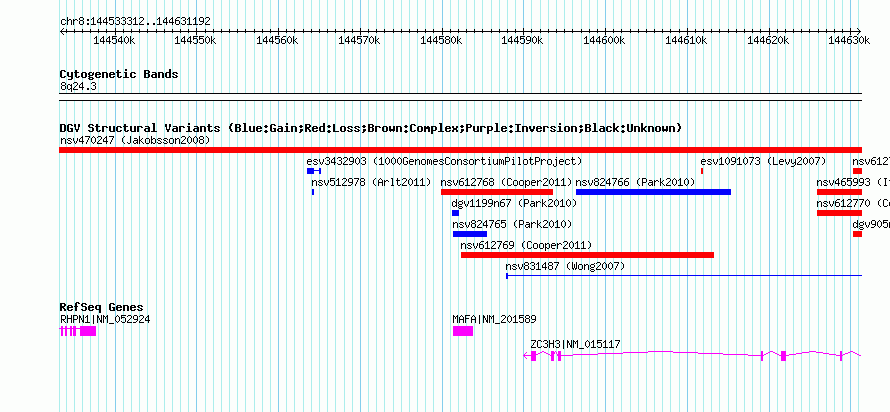The width and height of the screenshot is (890, 412).
Task: Click the 144580k ruler tick label
Action: point(441,41)
